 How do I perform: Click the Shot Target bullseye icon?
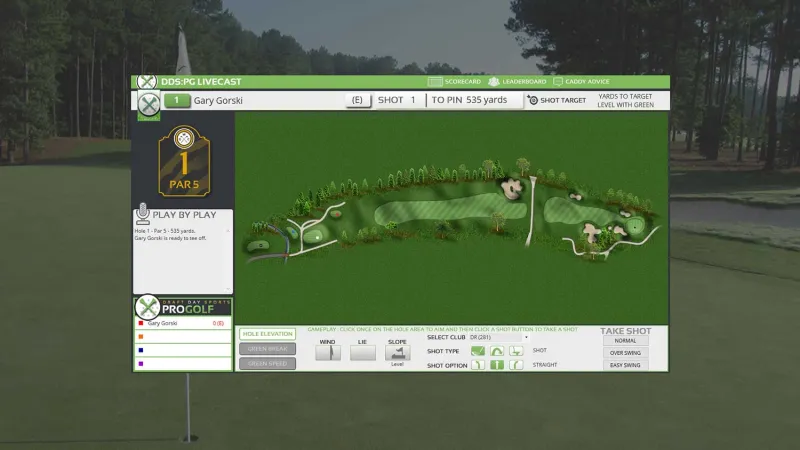pos(533,100)
